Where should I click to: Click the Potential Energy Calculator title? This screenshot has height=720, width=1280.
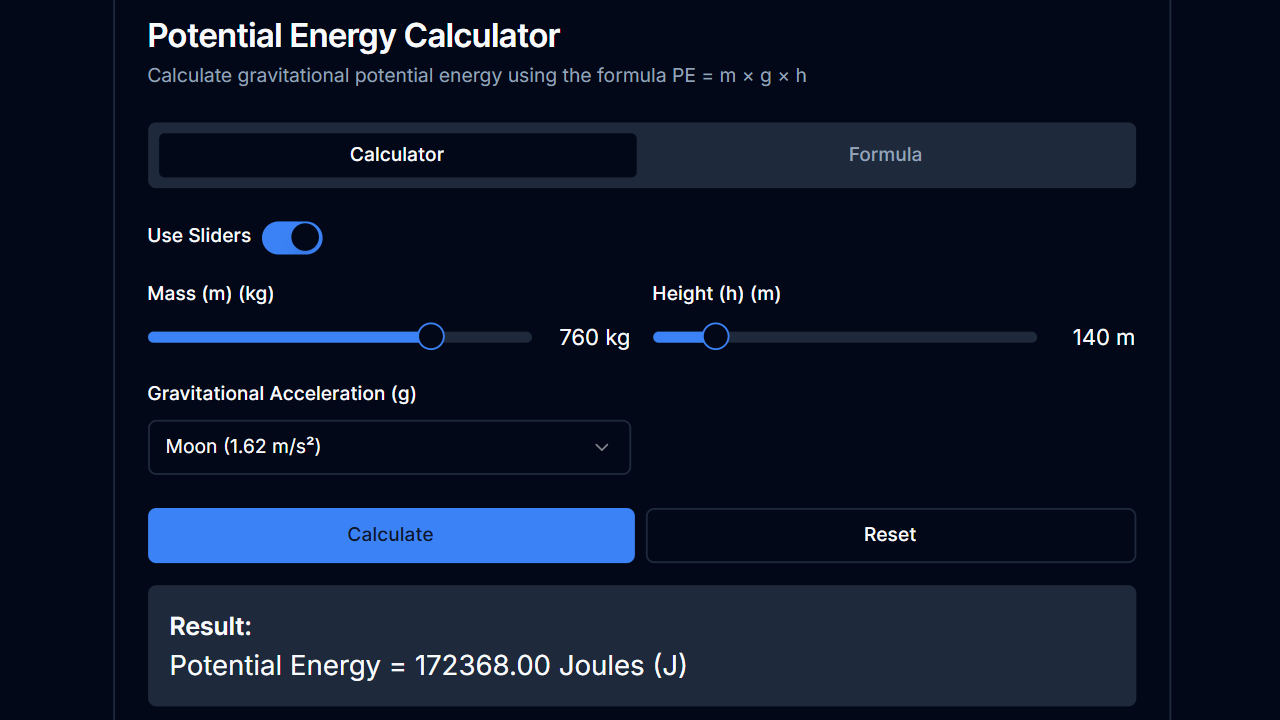(353, 35)
